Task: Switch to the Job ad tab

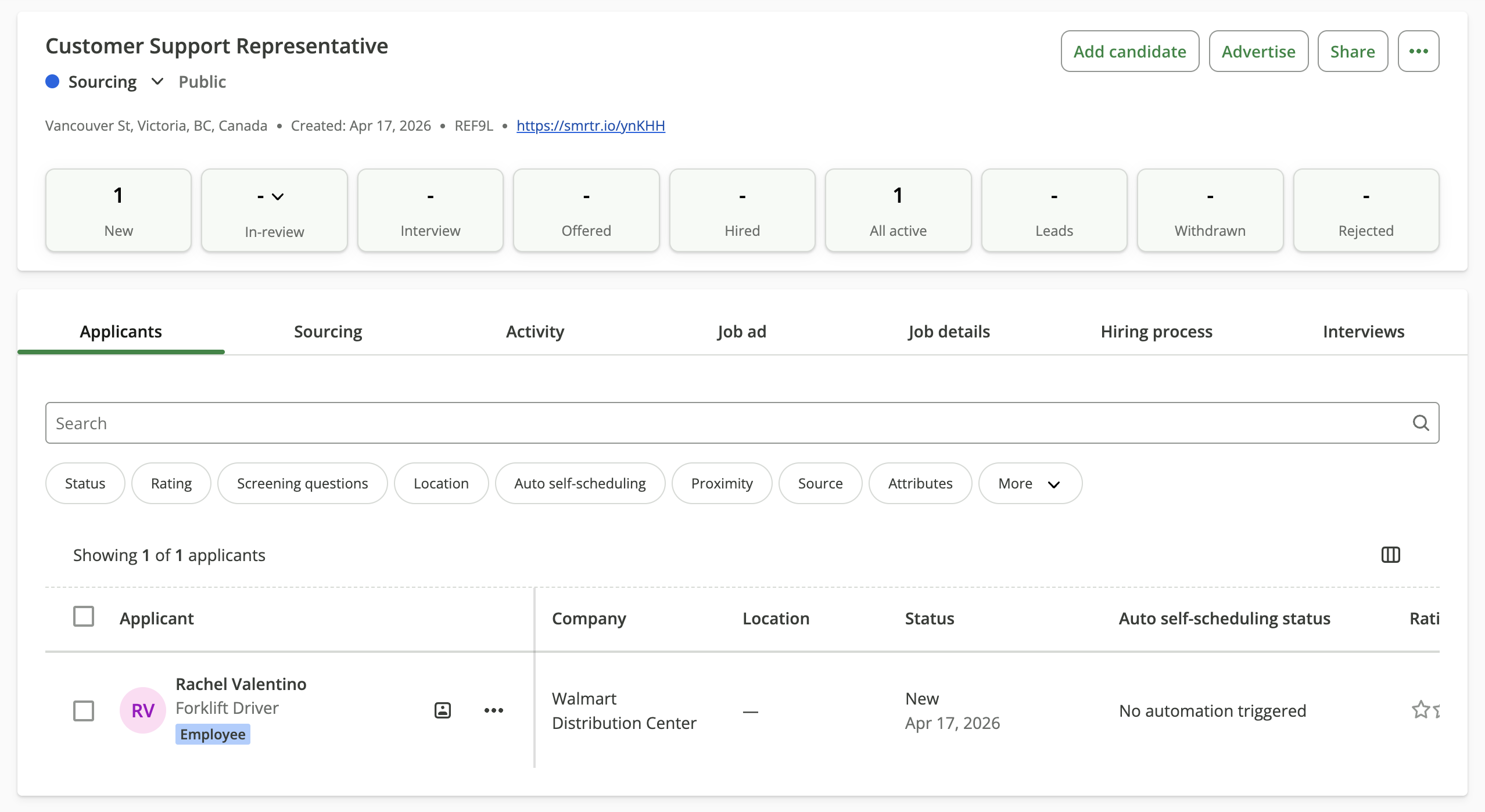Action: click(x=742, y=332)
